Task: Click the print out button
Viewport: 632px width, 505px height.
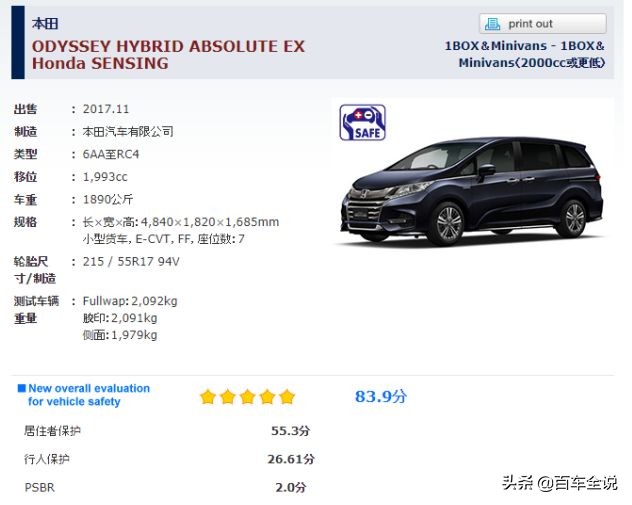Action: coord(543,24)
